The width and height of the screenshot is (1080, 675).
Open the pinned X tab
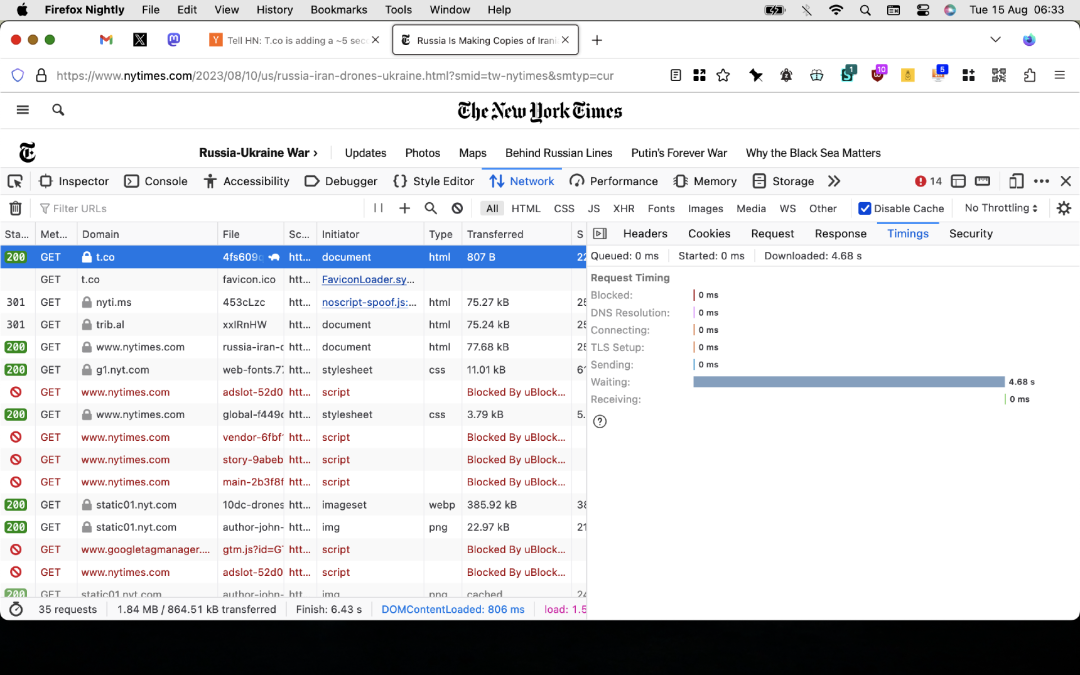[140, 40]
